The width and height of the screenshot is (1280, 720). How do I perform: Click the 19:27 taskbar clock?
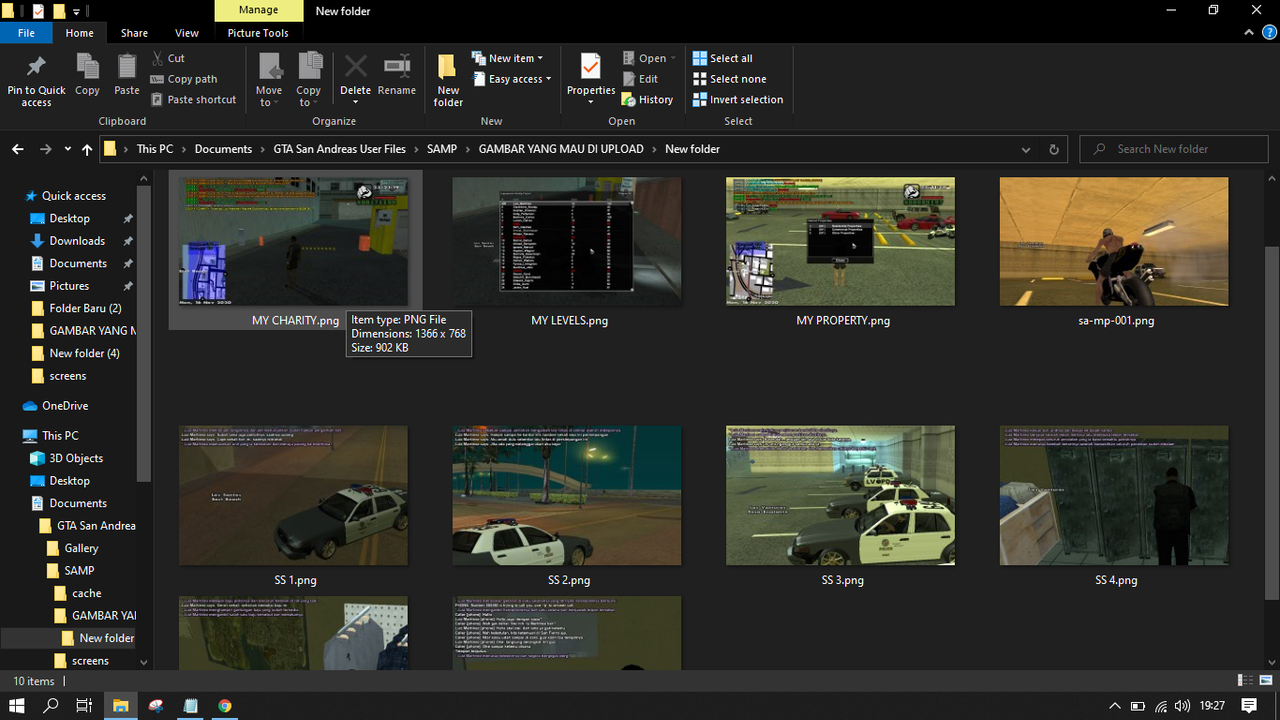[1212, 706]
